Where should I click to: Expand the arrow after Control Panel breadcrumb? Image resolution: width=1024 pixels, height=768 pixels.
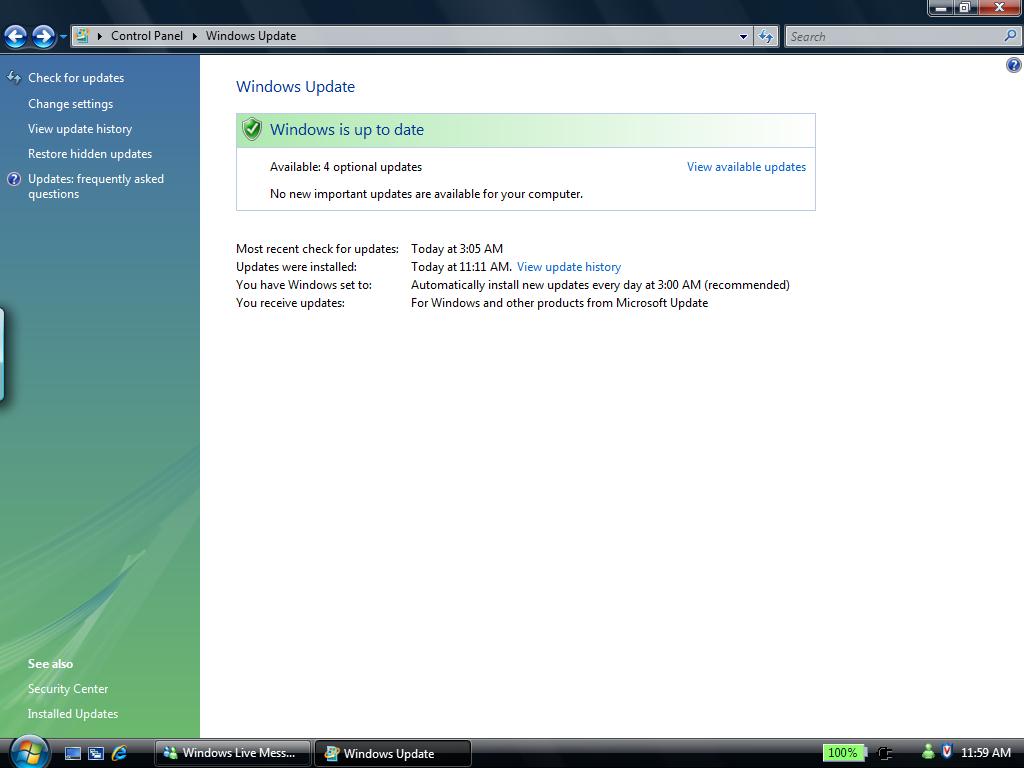(x=195, y=36)
